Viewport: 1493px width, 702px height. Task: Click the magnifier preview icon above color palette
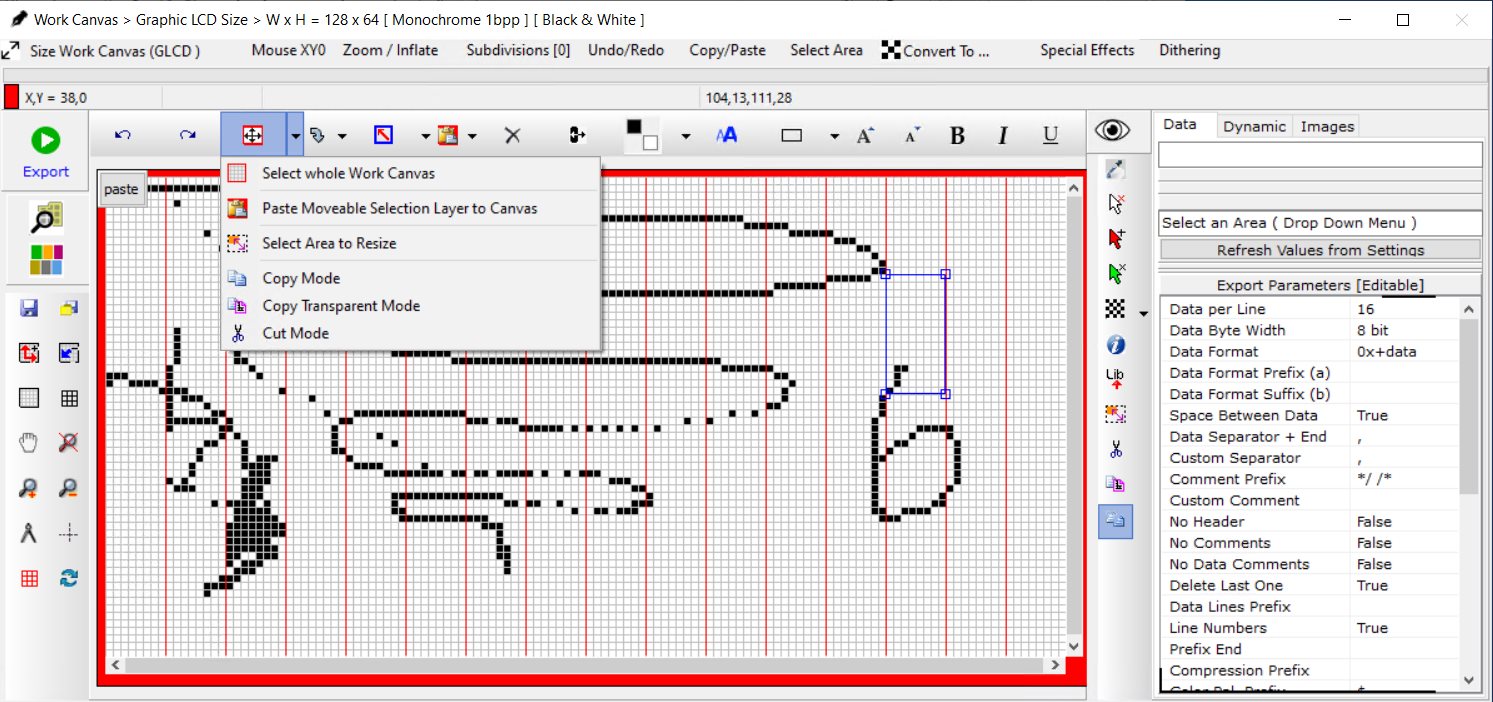coord(46,219)
